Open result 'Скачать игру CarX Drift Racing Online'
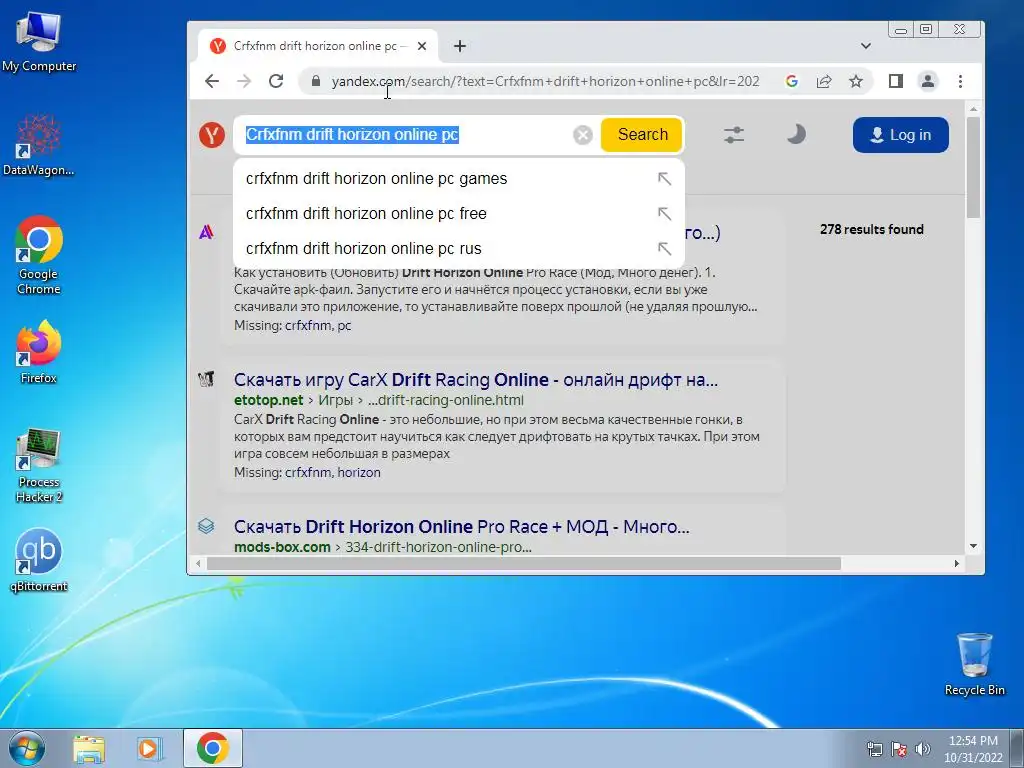The height and width of the screenshot is (768, 1024). pos(475,380)
